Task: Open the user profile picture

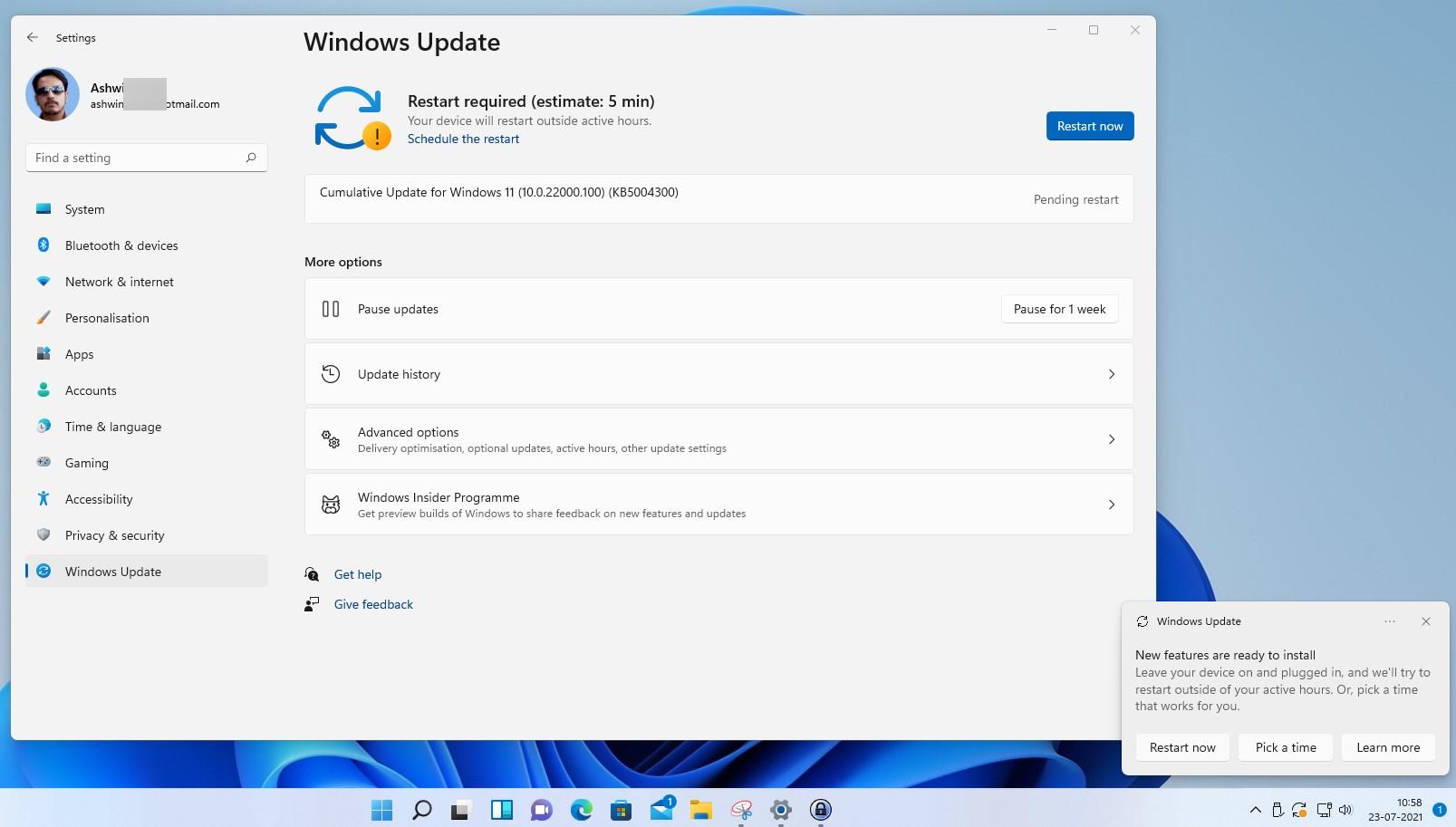Action: pos(53,94)
